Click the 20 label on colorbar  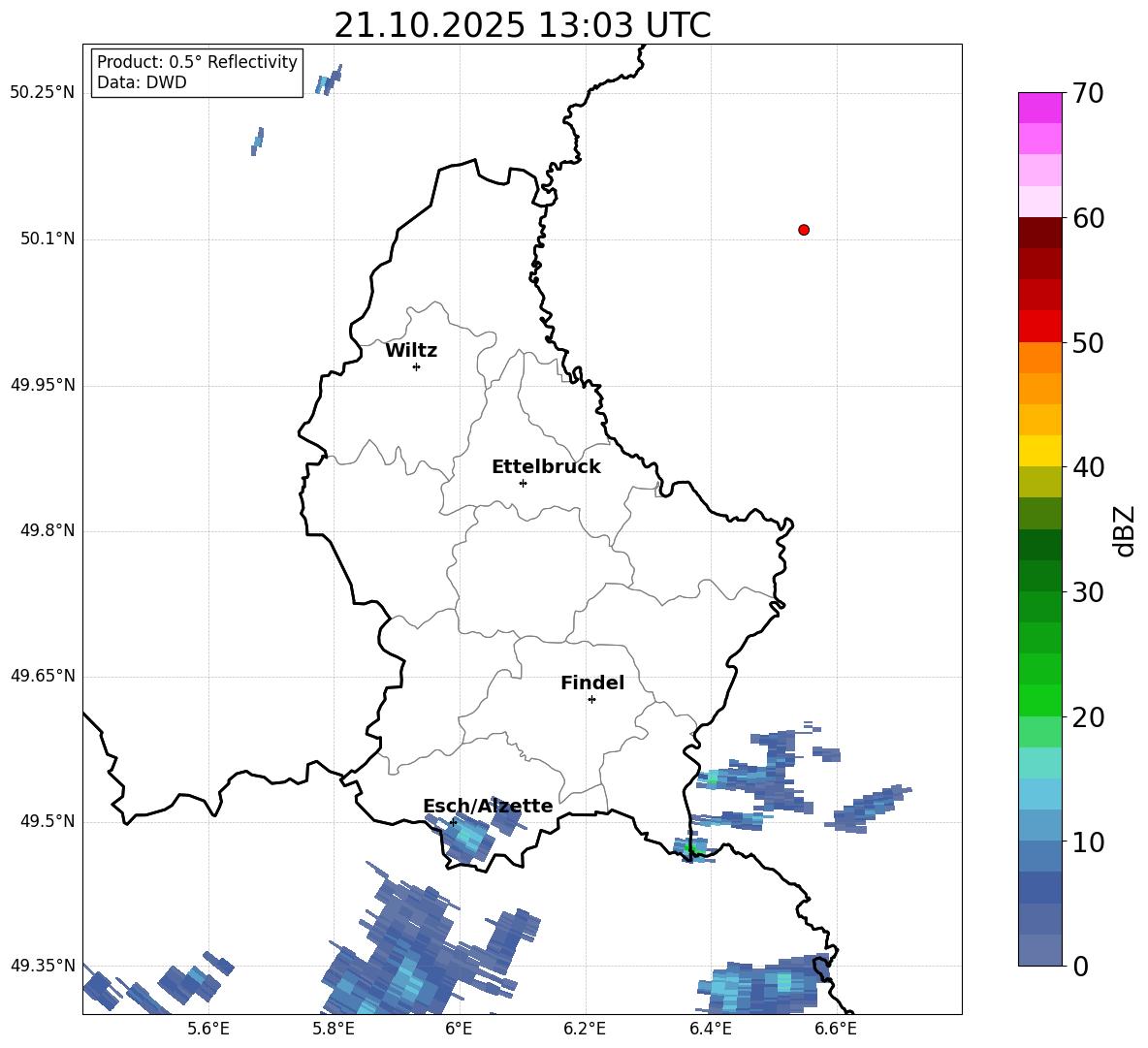(1088, 717)
